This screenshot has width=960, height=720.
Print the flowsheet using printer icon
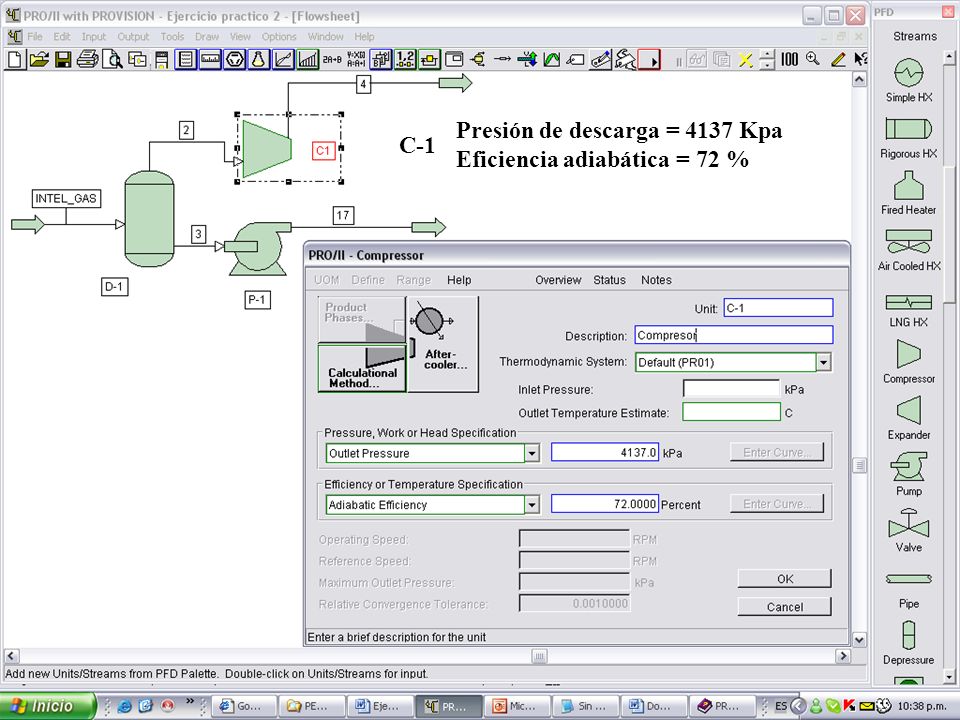click(x=88, y=59)
